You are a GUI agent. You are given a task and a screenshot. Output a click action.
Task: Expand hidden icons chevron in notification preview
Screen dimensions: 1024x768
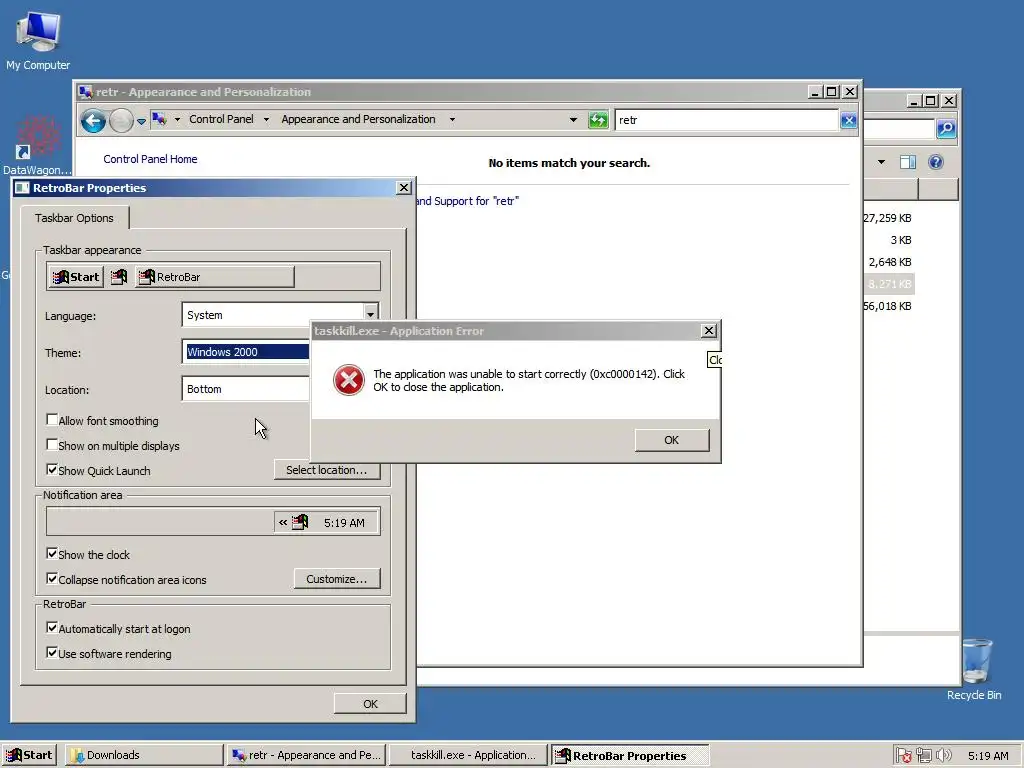point(283,522)
